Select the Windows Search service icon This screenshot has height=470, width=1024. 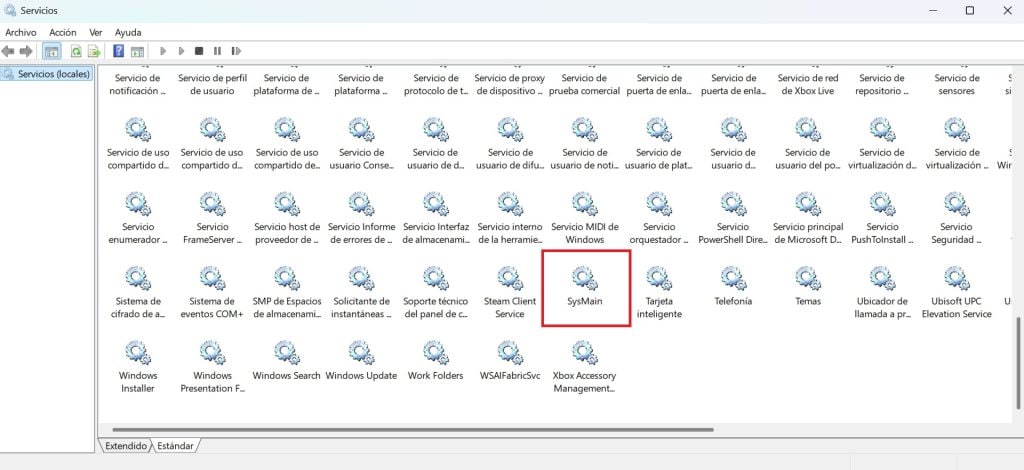click(x=287, y=353)
